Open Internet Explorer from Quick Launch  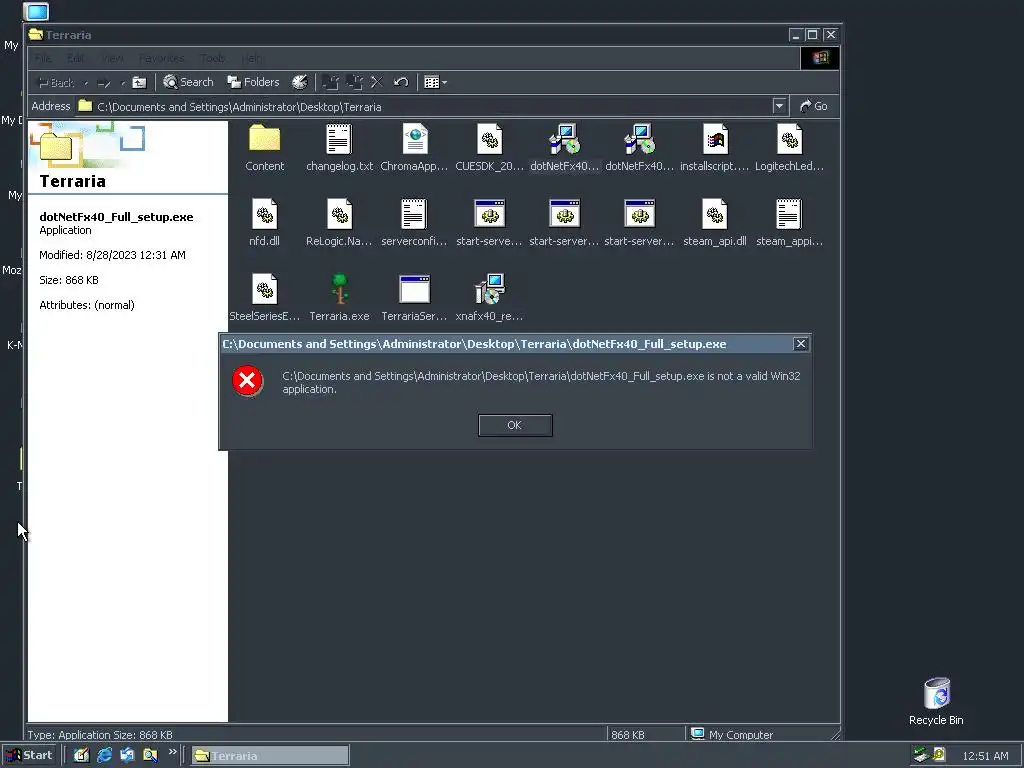point(104,756)
